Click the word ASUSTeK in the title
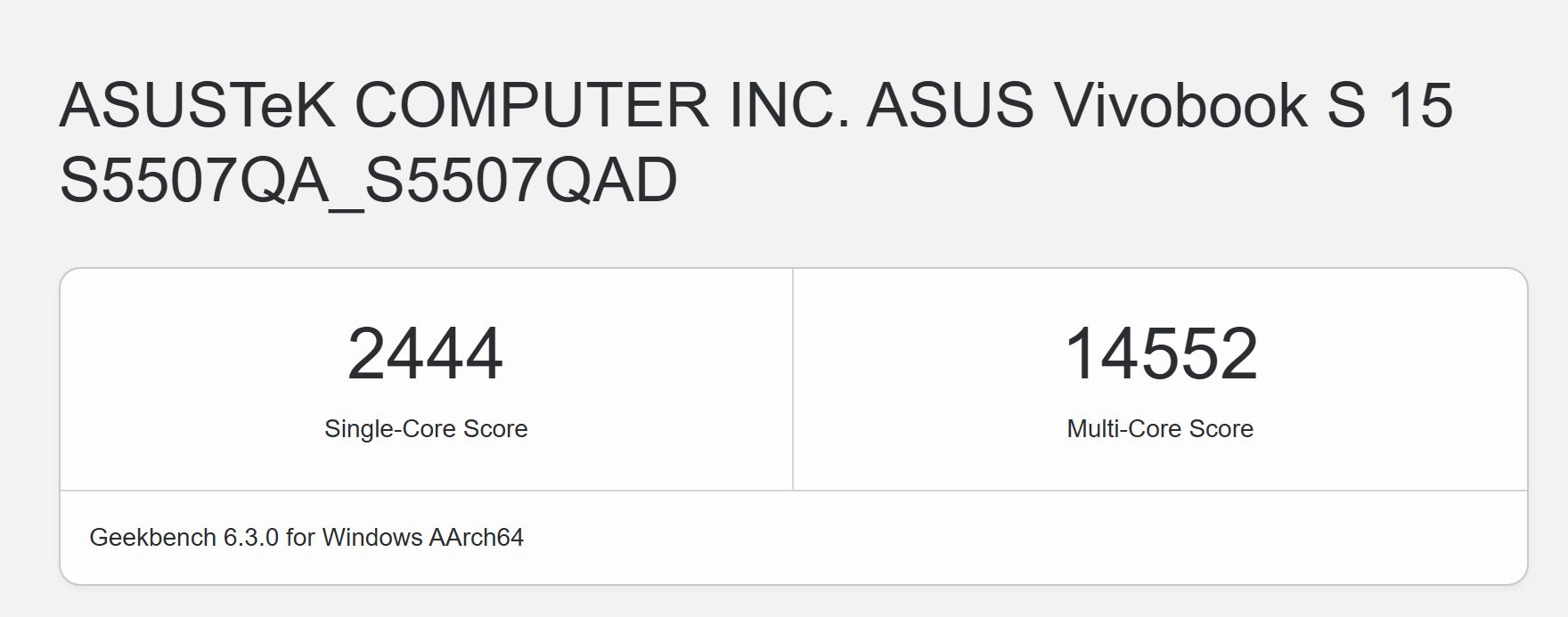This screenshot has height=617, width=1568. [x=197, y=105]
